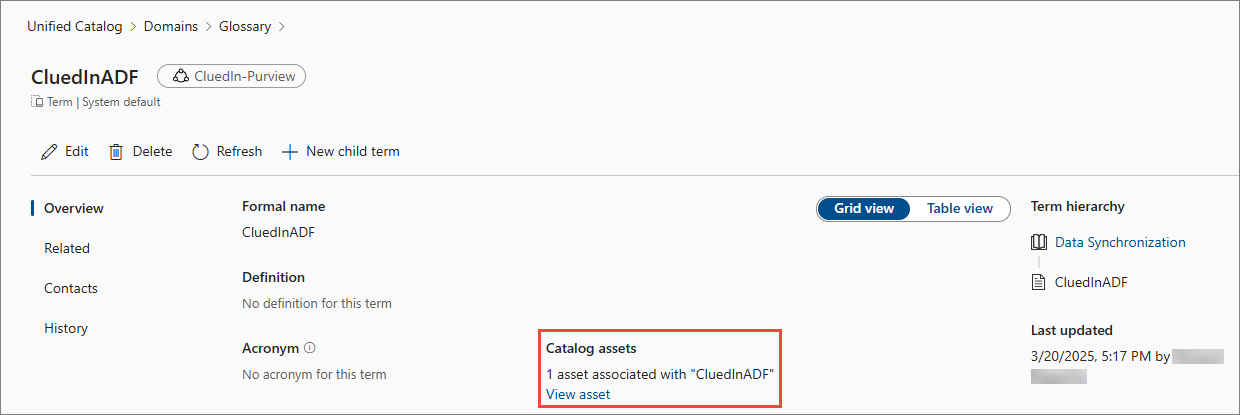Expand the chevron after Unified Catalog
Viewport: 1240px width, 415px height.
[132, 27]
